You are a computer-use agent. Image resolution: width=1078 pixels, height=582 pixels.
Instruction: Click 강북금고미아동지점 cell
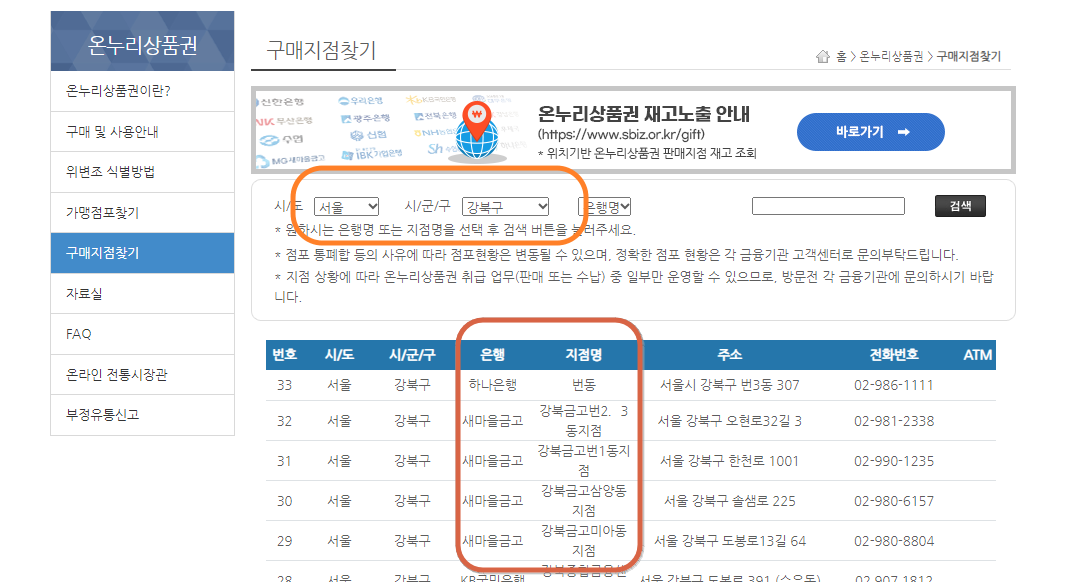pyautogui.click(x=584, y=540)
